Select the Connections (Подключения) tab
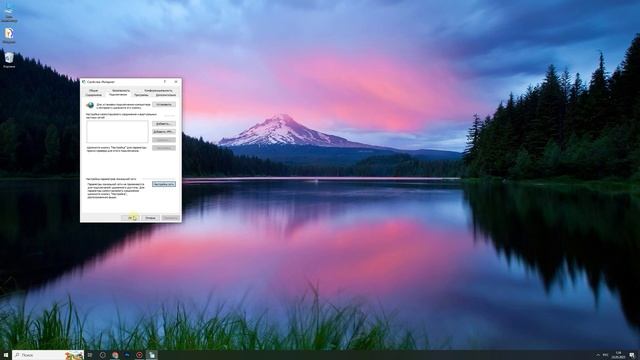The image size is (640, 360). (x=118, y=94)
